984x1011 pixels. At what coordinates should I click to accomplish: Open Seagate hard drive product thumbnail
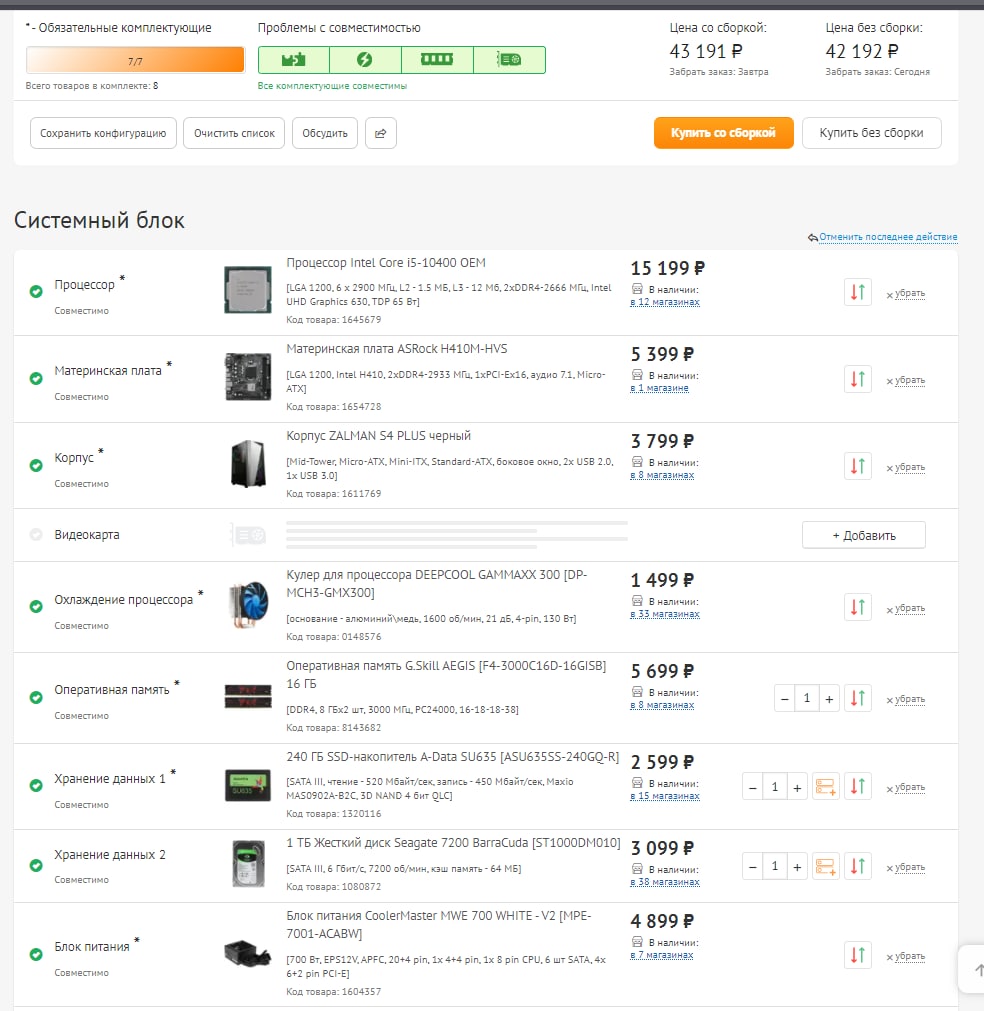coord(249,864)
